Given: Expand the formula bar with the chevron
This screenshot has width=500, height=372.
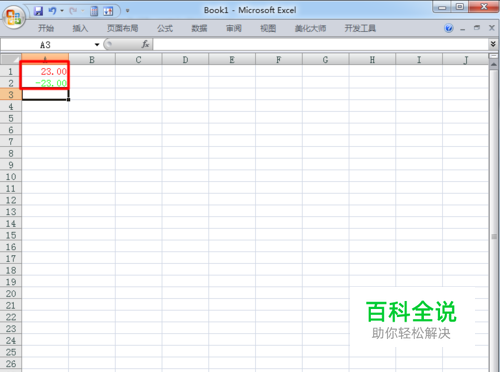Looking at the screenshot, I should tap(494, 44).
